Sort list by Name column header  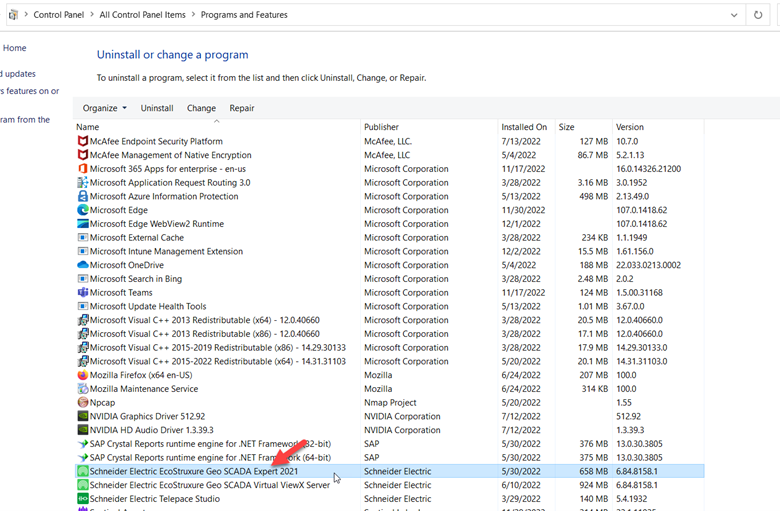point(217,127)
